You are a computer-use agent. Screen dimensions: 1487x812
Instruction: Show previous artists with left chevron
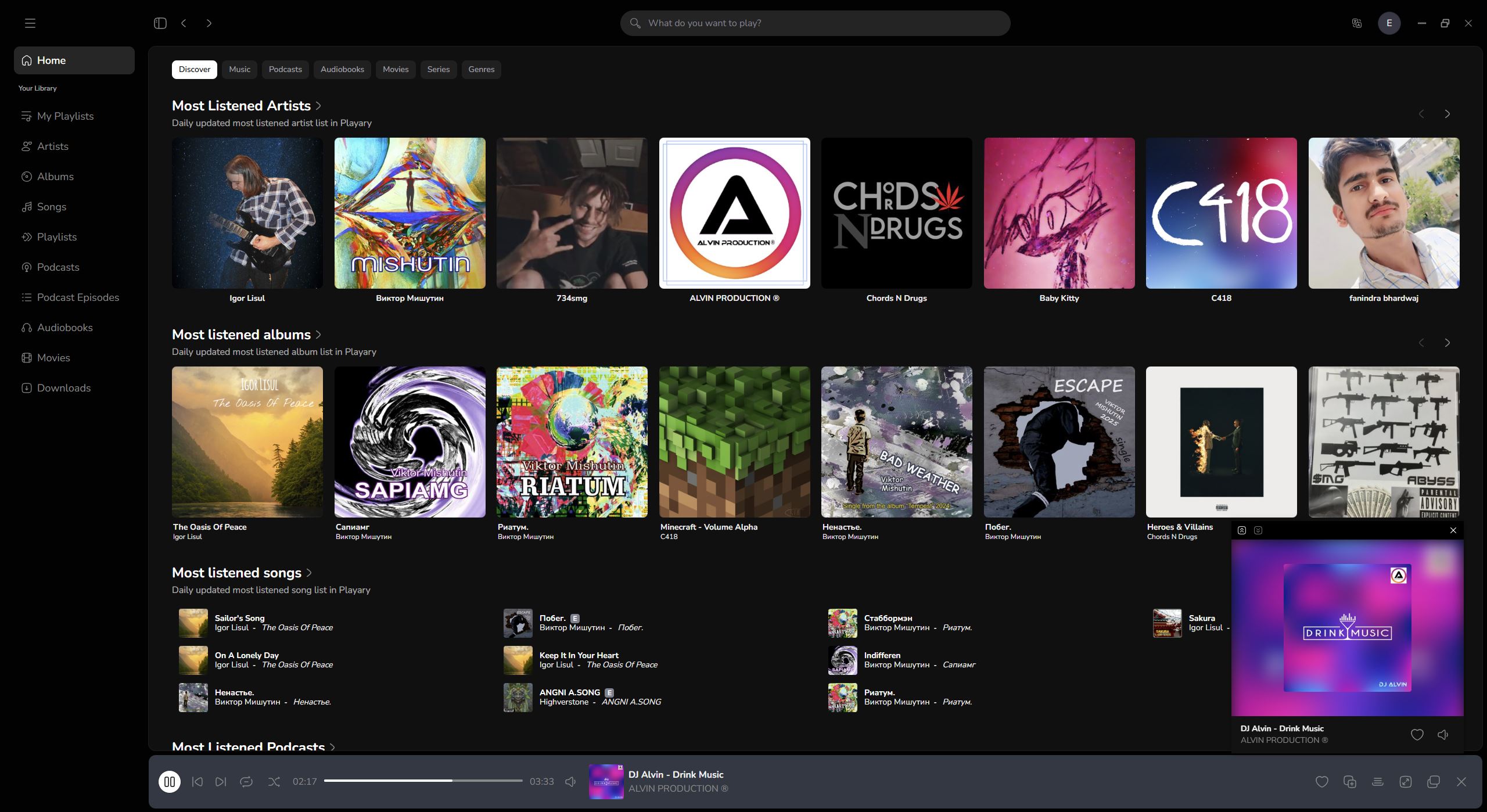pos(1421,114)
